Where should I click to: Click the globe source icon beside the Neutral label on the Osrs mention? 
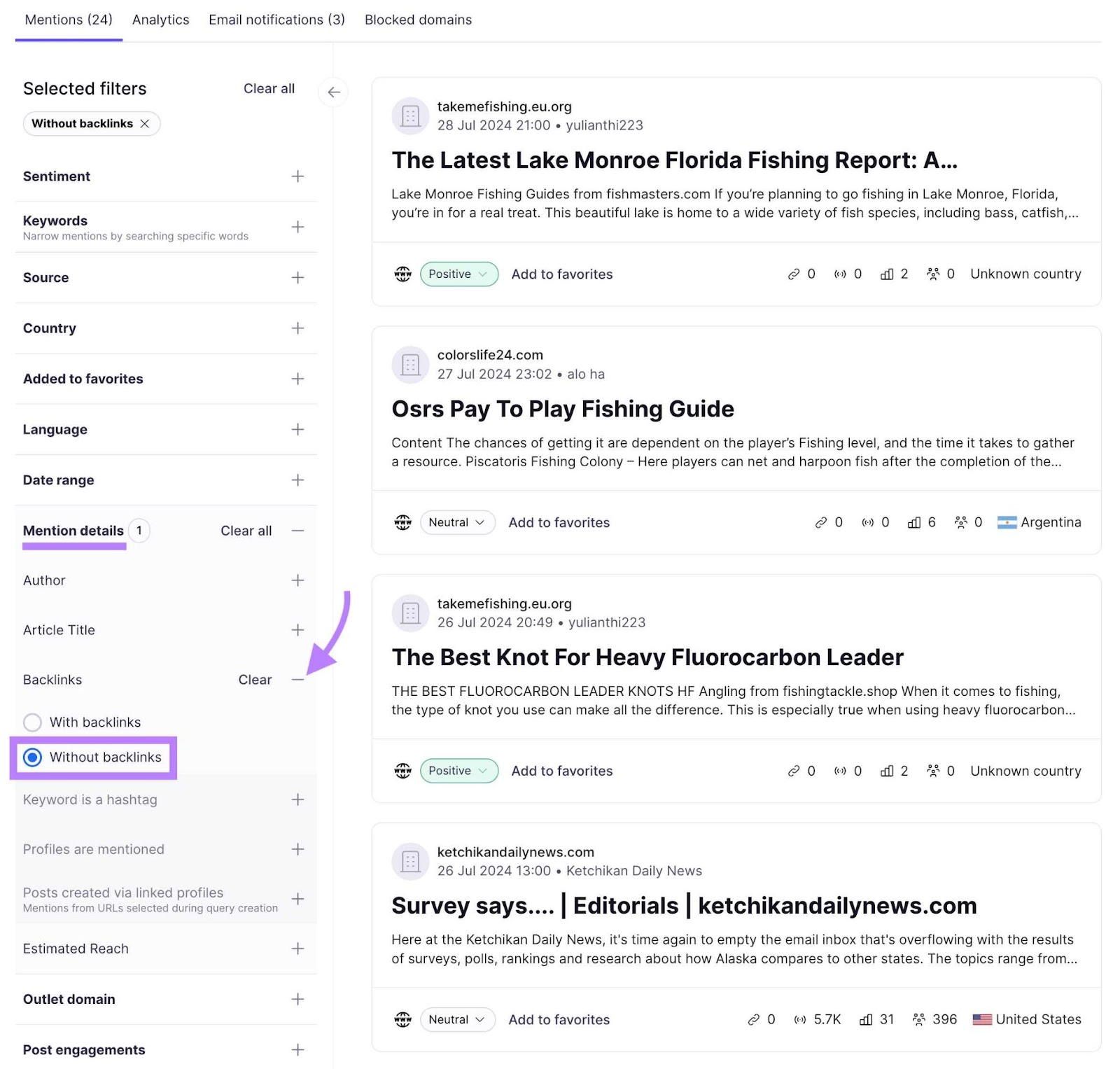tap(402, 522)
